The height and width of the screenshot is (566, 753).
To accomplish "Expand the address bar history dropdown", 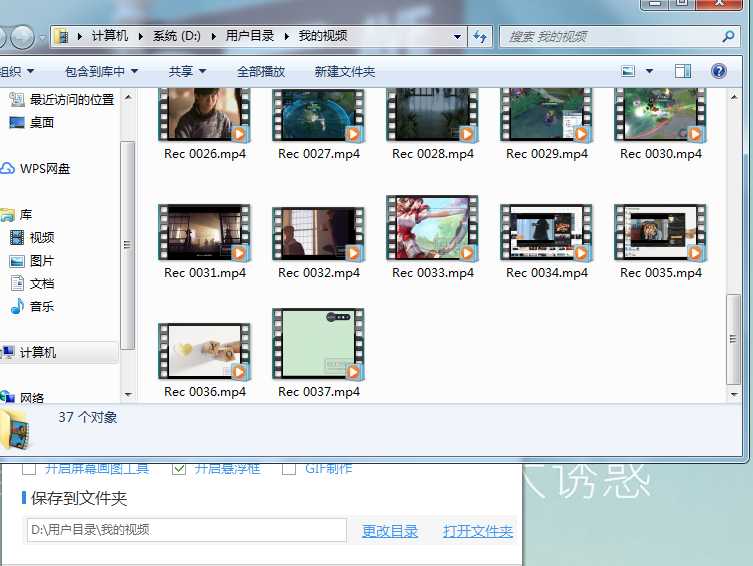I will coord(457,36).
